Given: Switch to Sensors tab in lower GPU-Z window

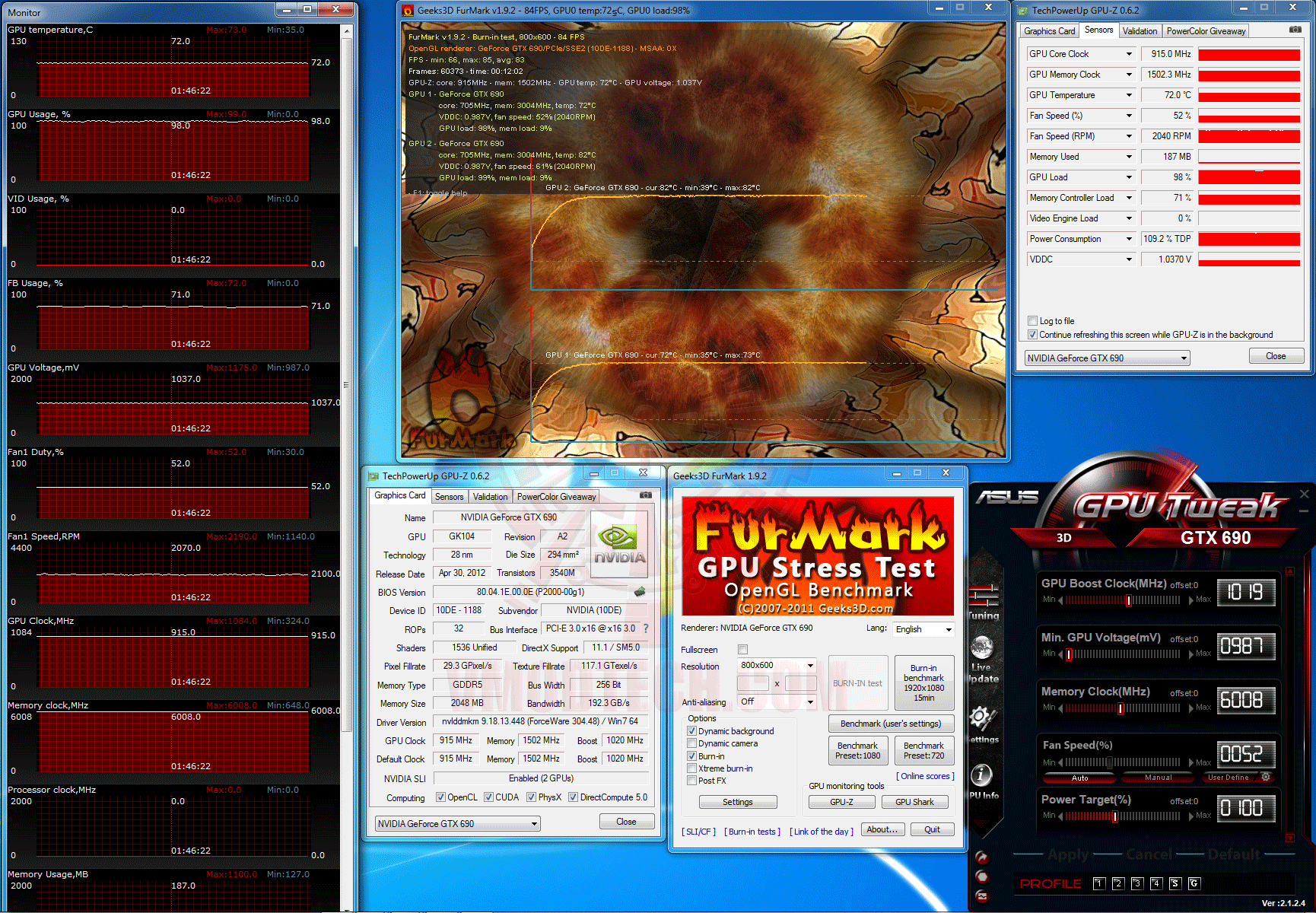Looking at the screenshot, I should [449, 497].
